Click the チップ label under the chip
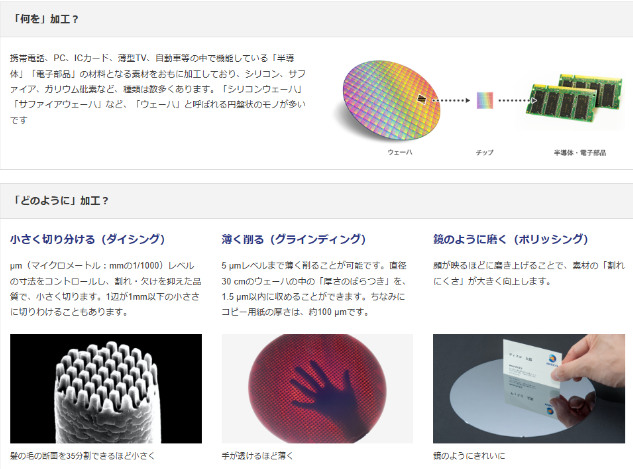Screen dimensions: 633x469 (484, 152)
